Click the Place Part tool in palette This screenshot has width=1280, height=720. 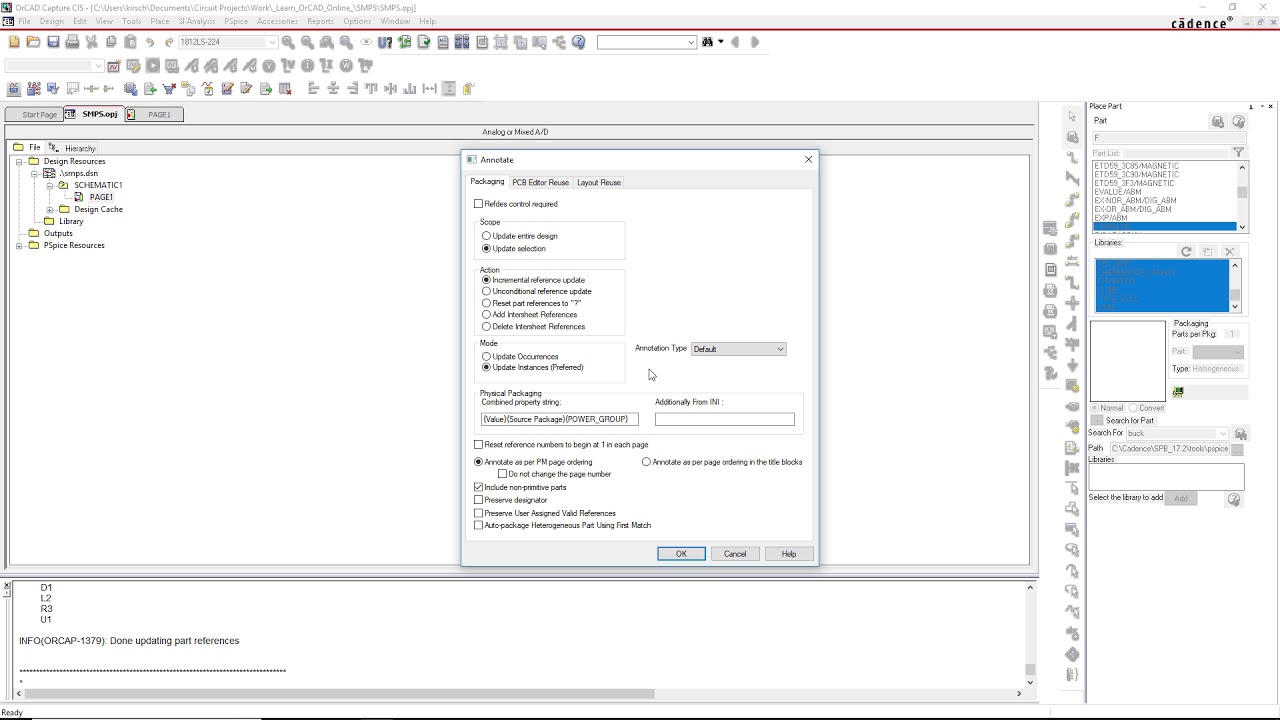click(1072, 137)
